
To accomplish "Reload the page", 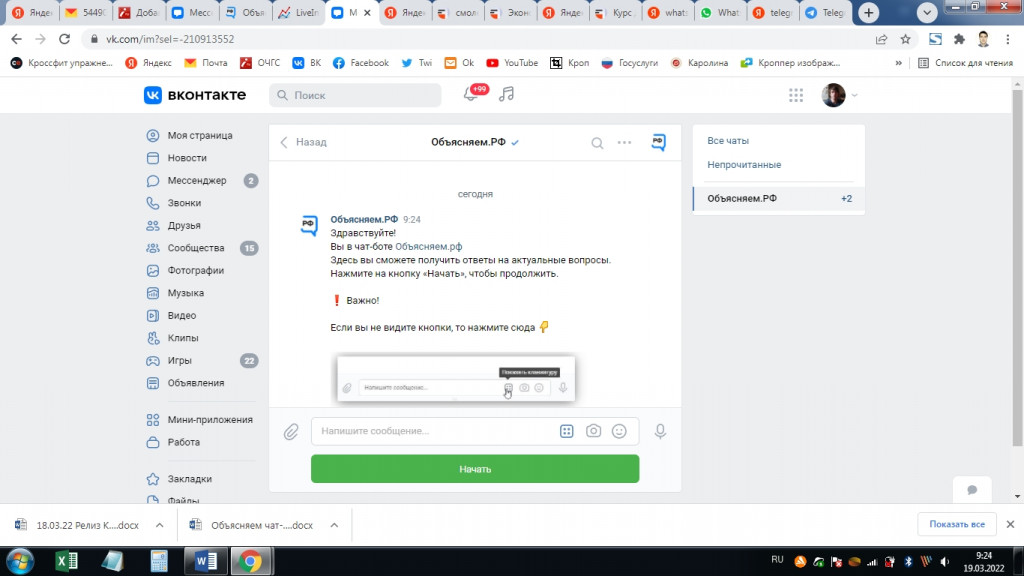I will click(x=64, y=39).
